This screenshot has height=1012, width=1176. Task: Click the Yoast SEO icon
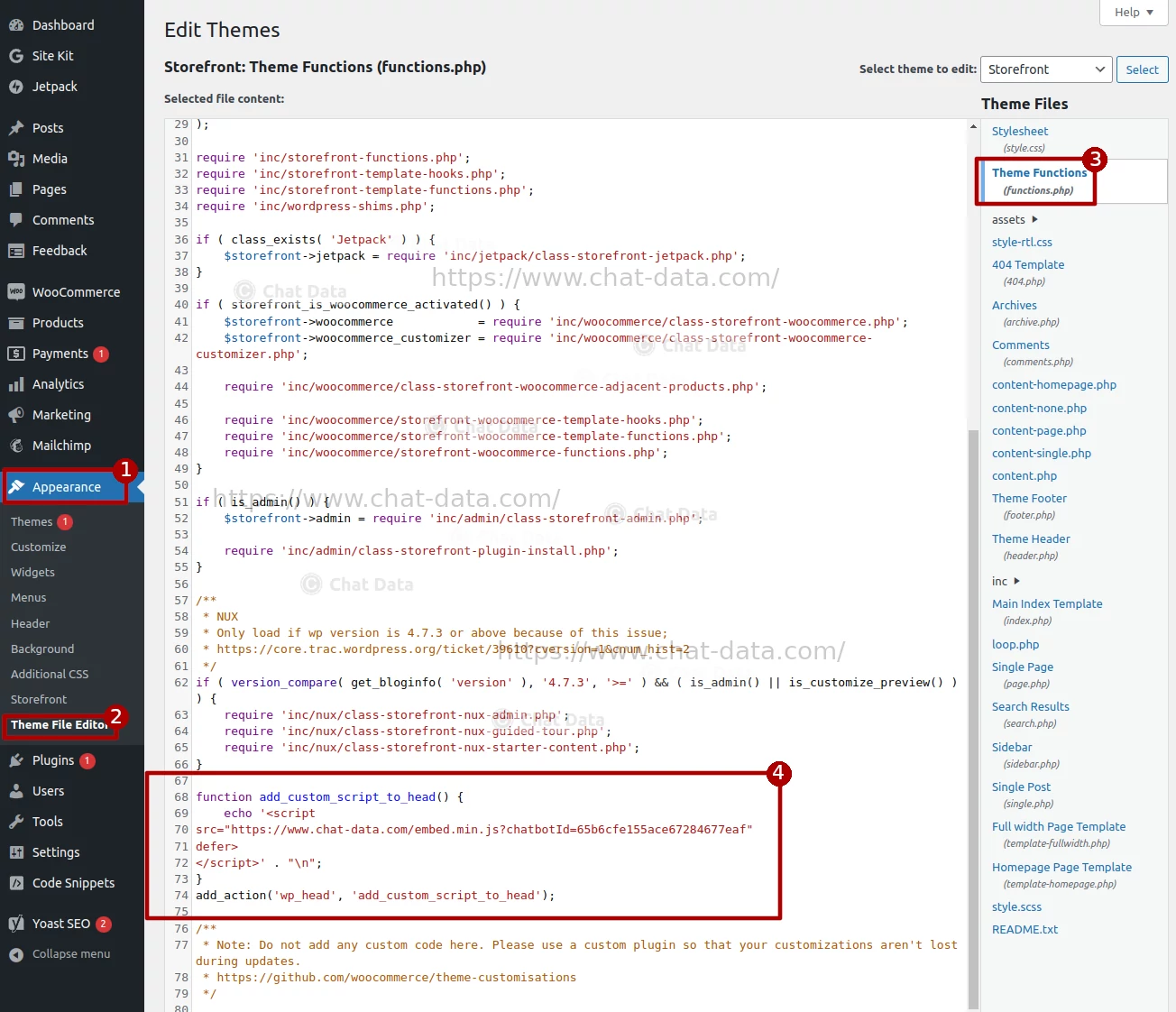16,924
